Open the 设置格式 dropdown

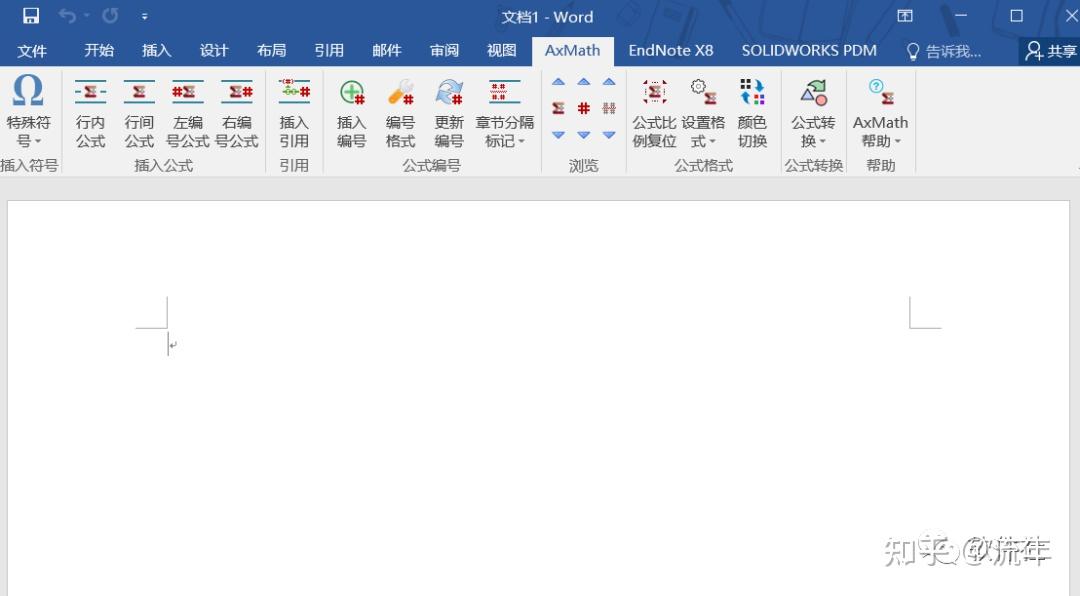click(703, 113)
